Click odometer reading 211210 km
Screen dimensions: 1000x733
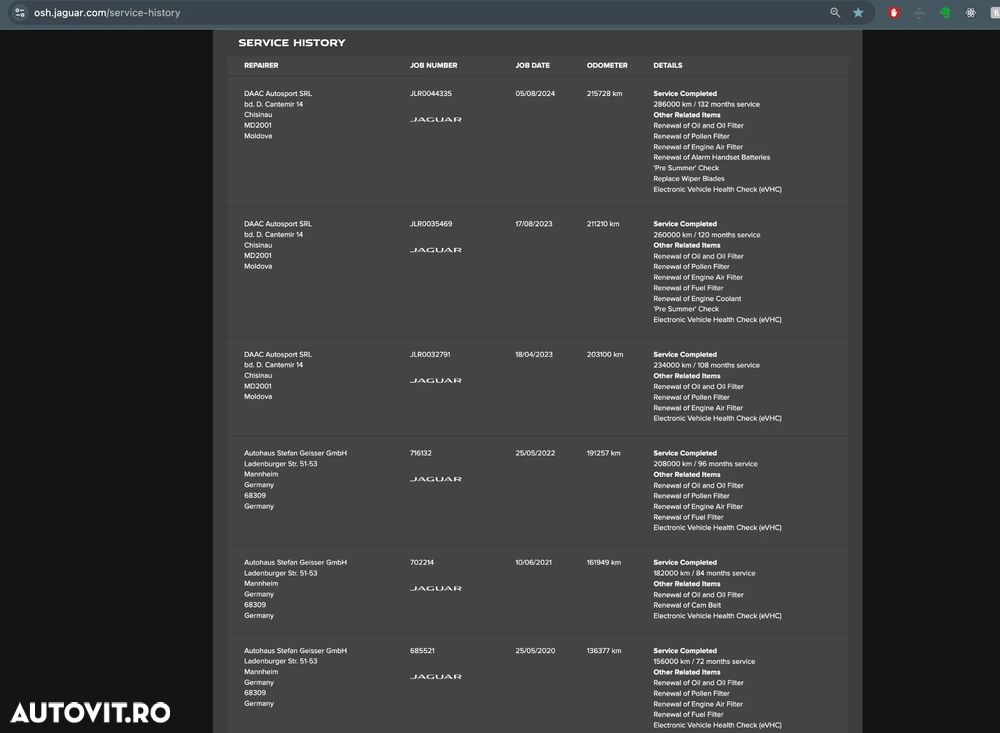603,224
